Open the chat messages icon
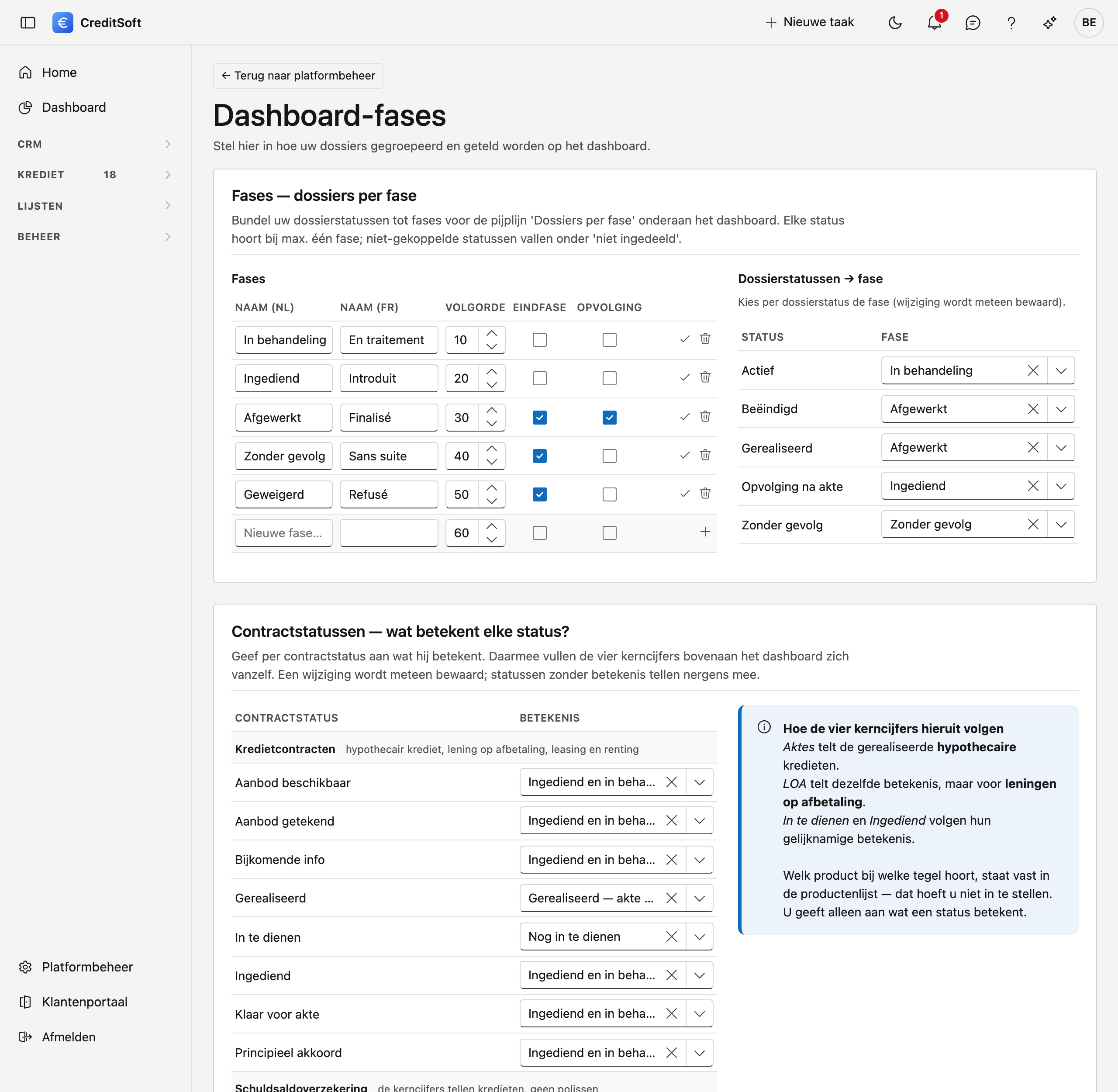 tap(973, 22)
